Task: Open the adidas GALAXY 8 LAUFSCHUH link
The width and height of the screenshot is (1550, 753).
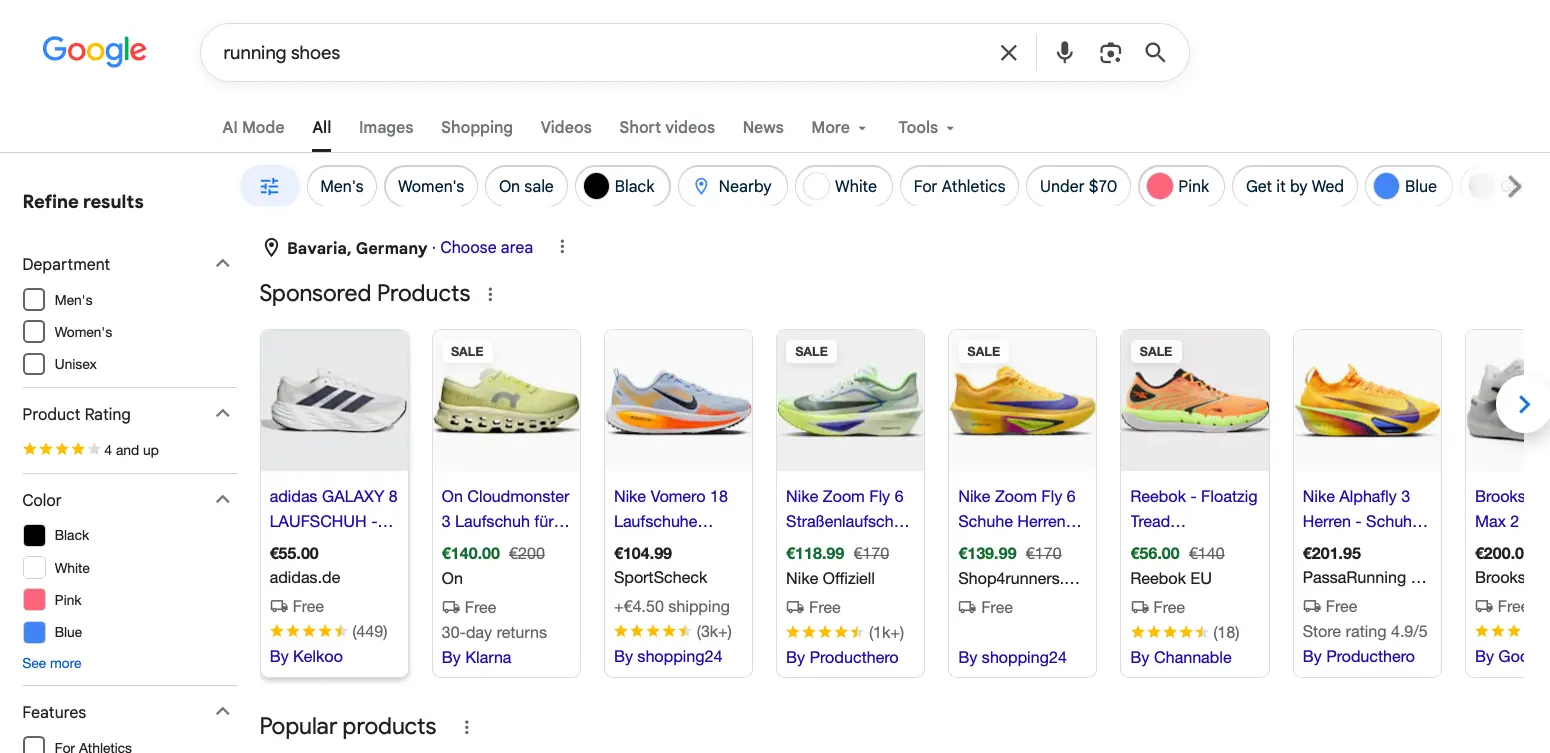Action: tap(334, 509)
